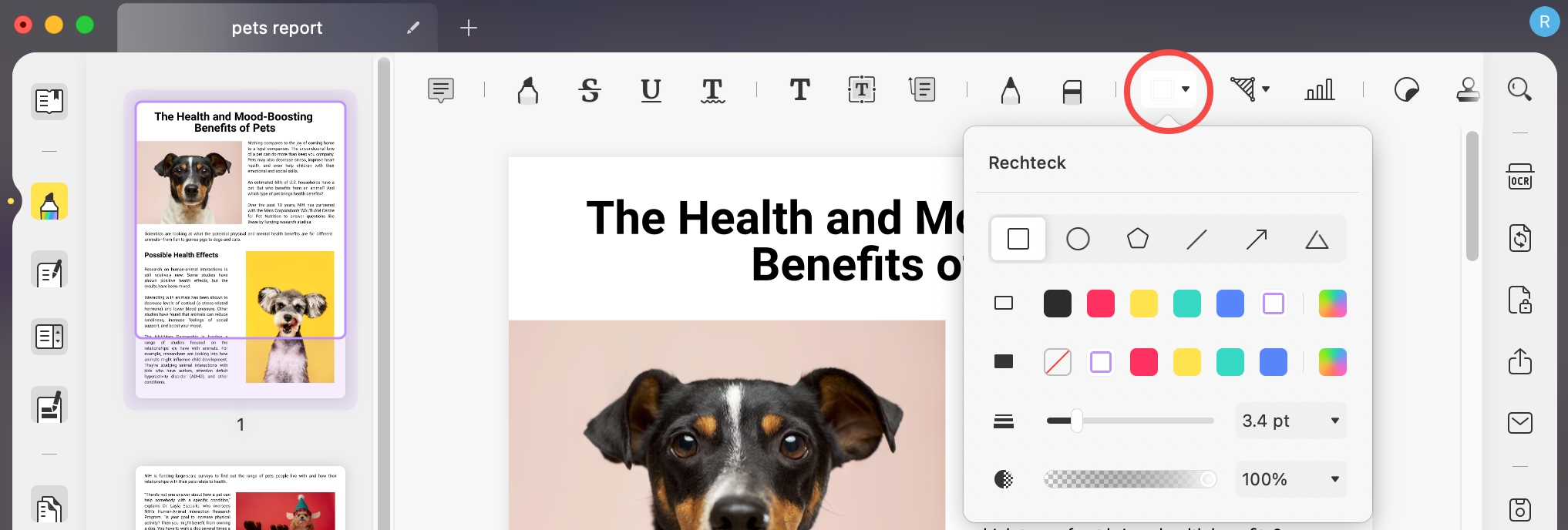Select page 1 thumbnail

241,250
